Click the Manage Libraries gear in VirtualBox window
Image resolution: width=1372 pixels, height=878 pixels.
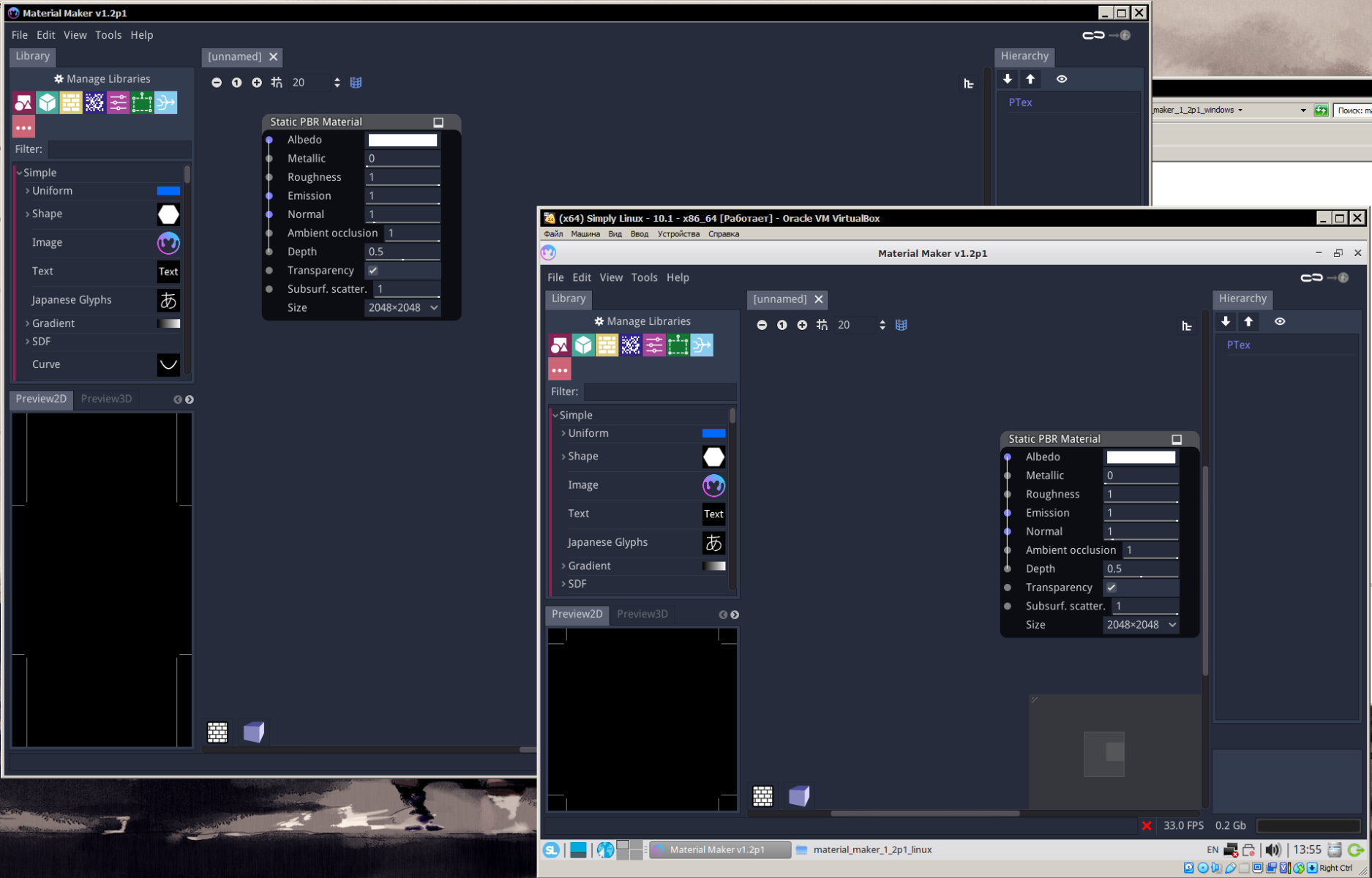point(599,321)
